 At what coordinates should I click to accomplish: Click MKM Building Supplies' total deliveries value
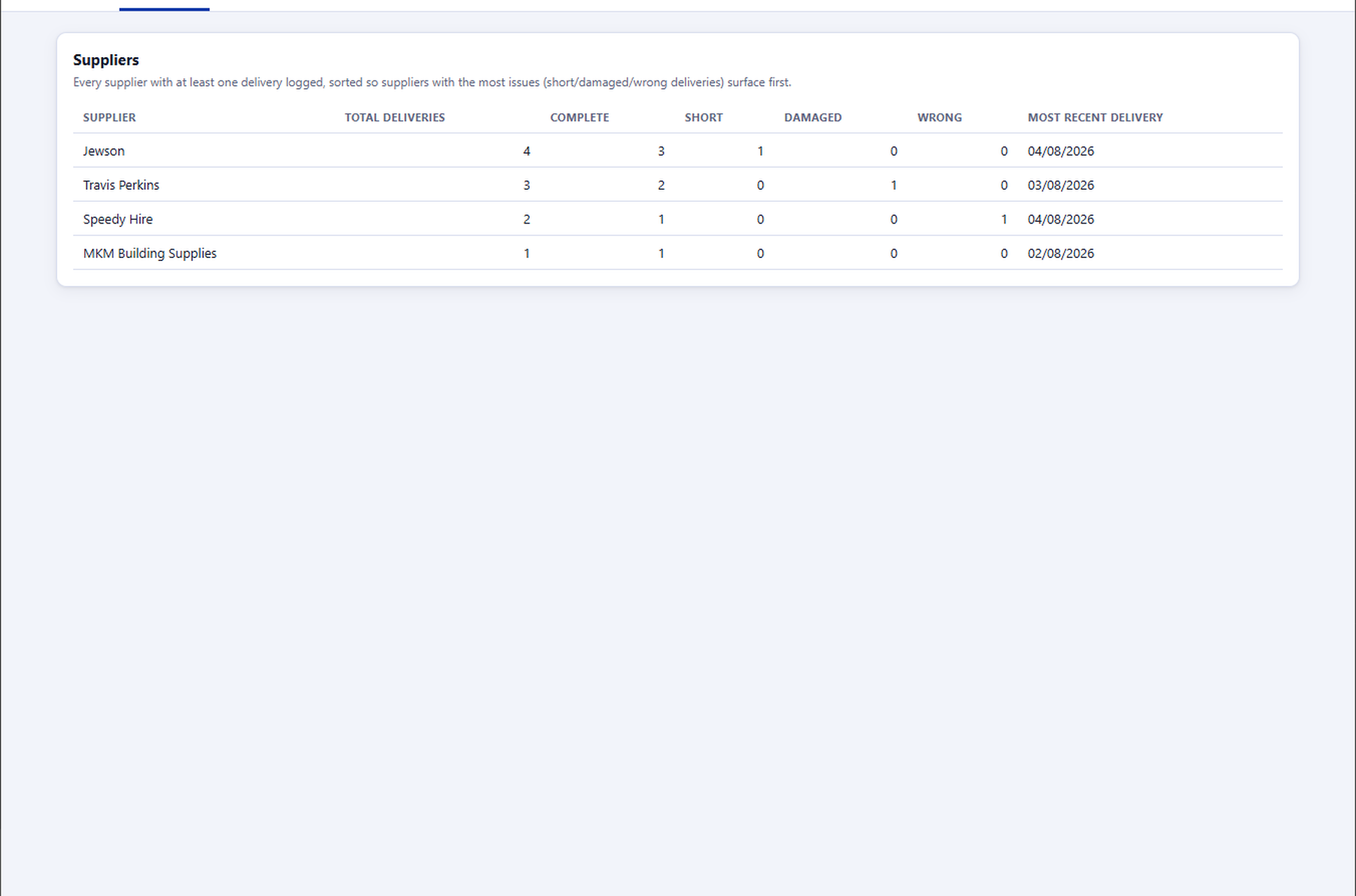coord(527,254)
